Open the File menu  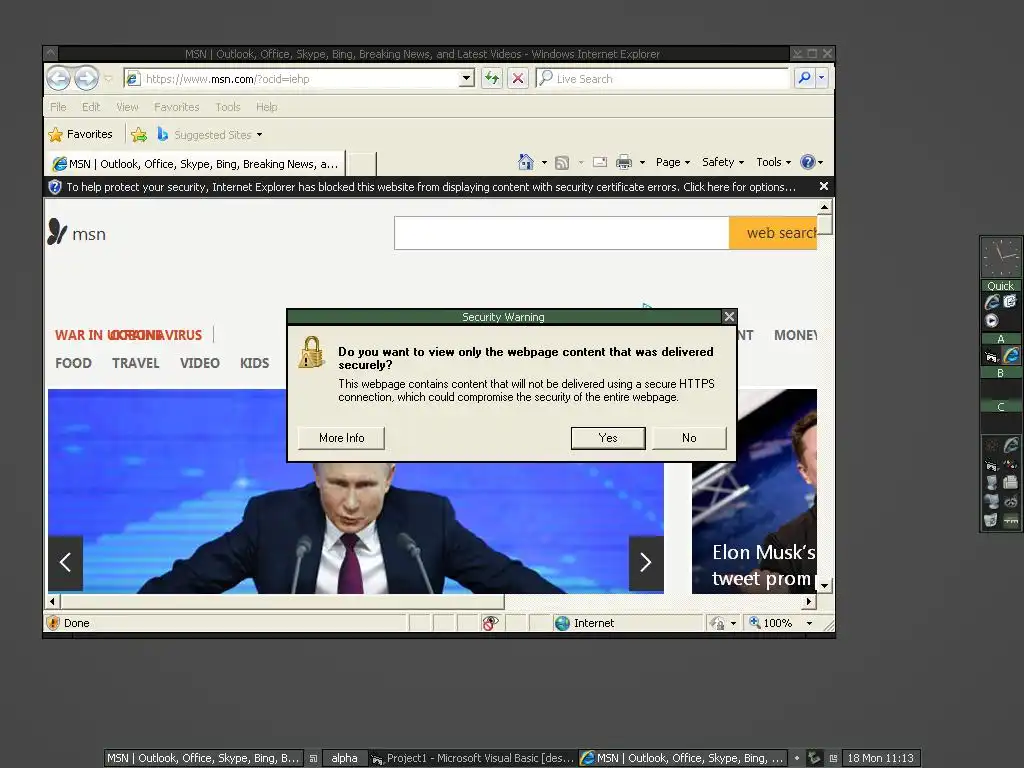point(58,107)
